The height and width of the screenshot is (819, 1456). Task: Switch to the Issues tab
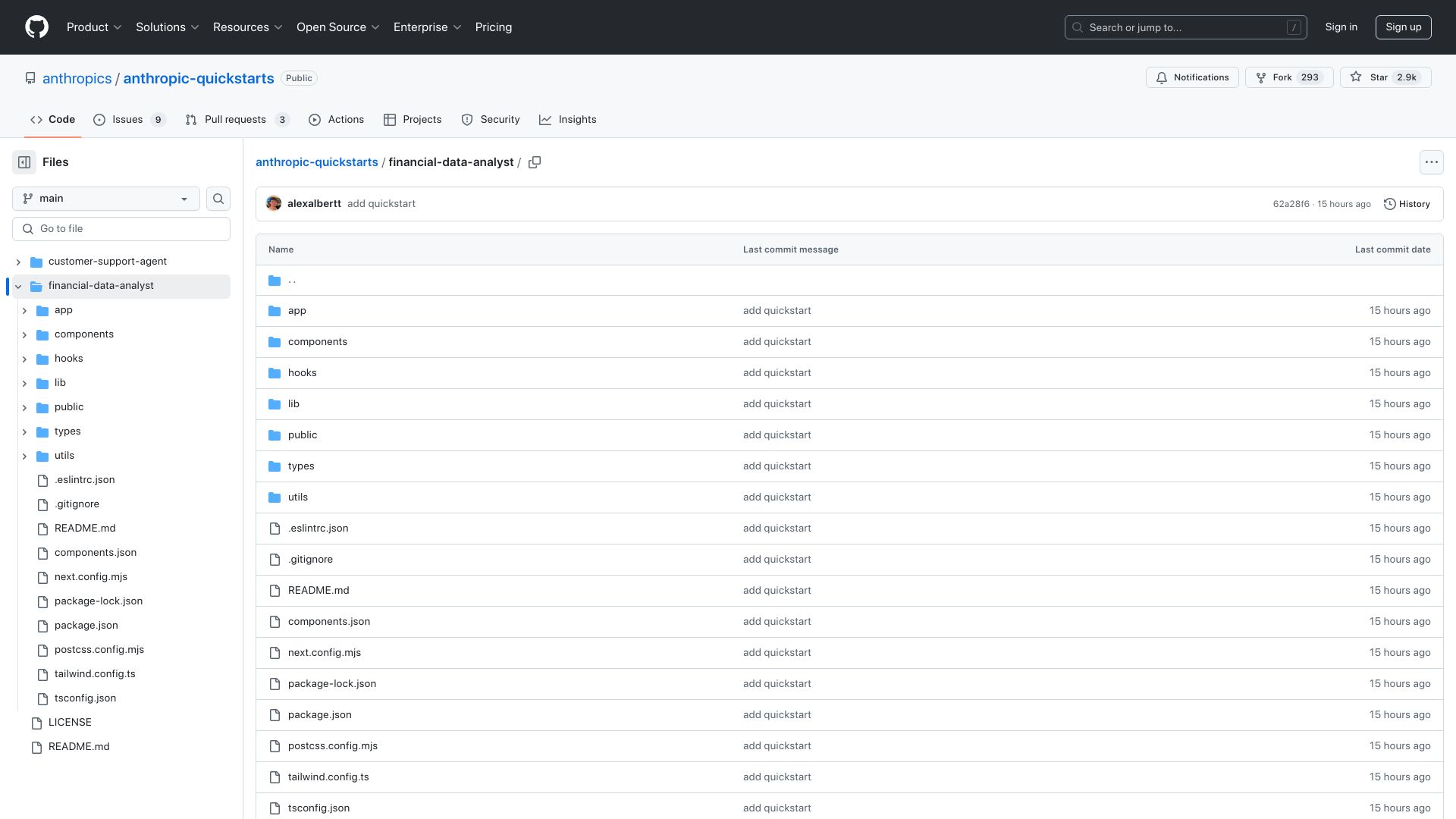tap(129, 120)
